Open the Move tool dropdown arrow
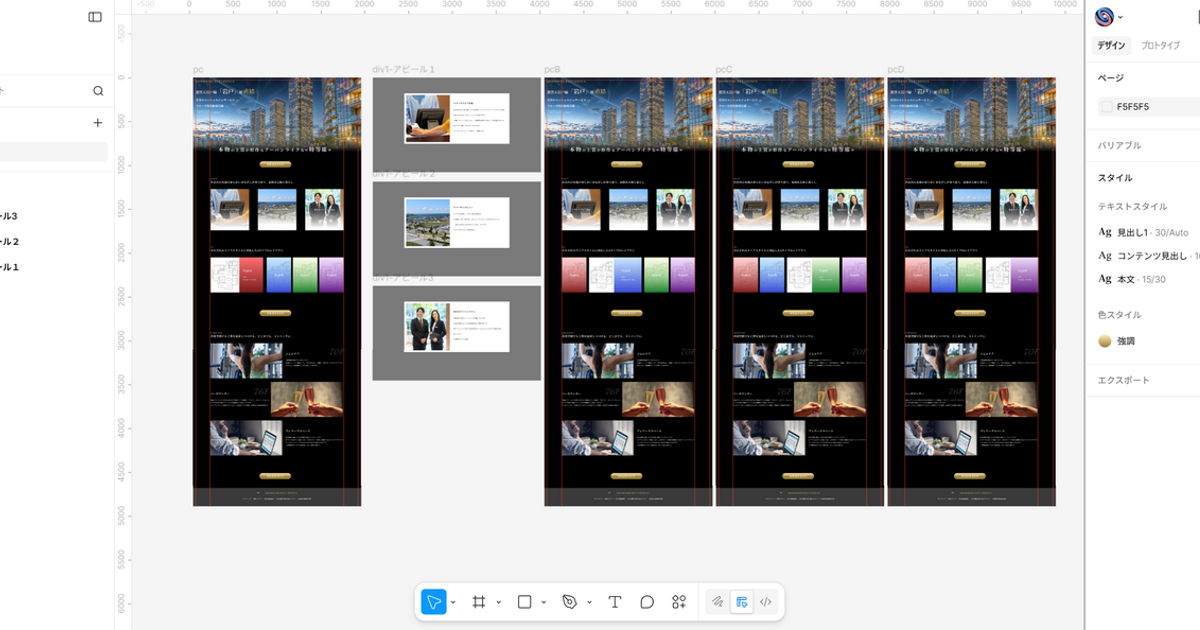 [x=453, y=602]
